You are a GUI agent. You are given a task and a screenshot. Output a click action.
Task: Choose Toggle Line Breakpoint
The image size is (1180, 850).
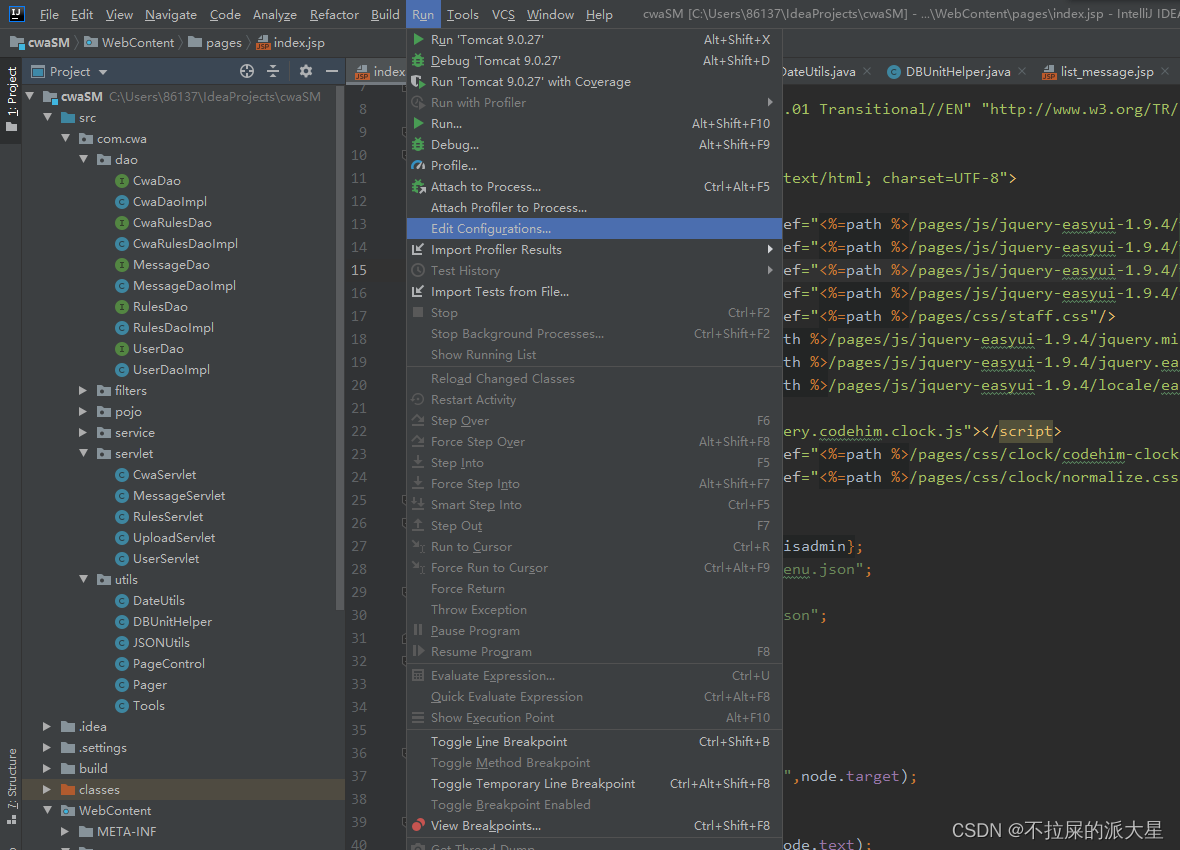coord(595,742)
